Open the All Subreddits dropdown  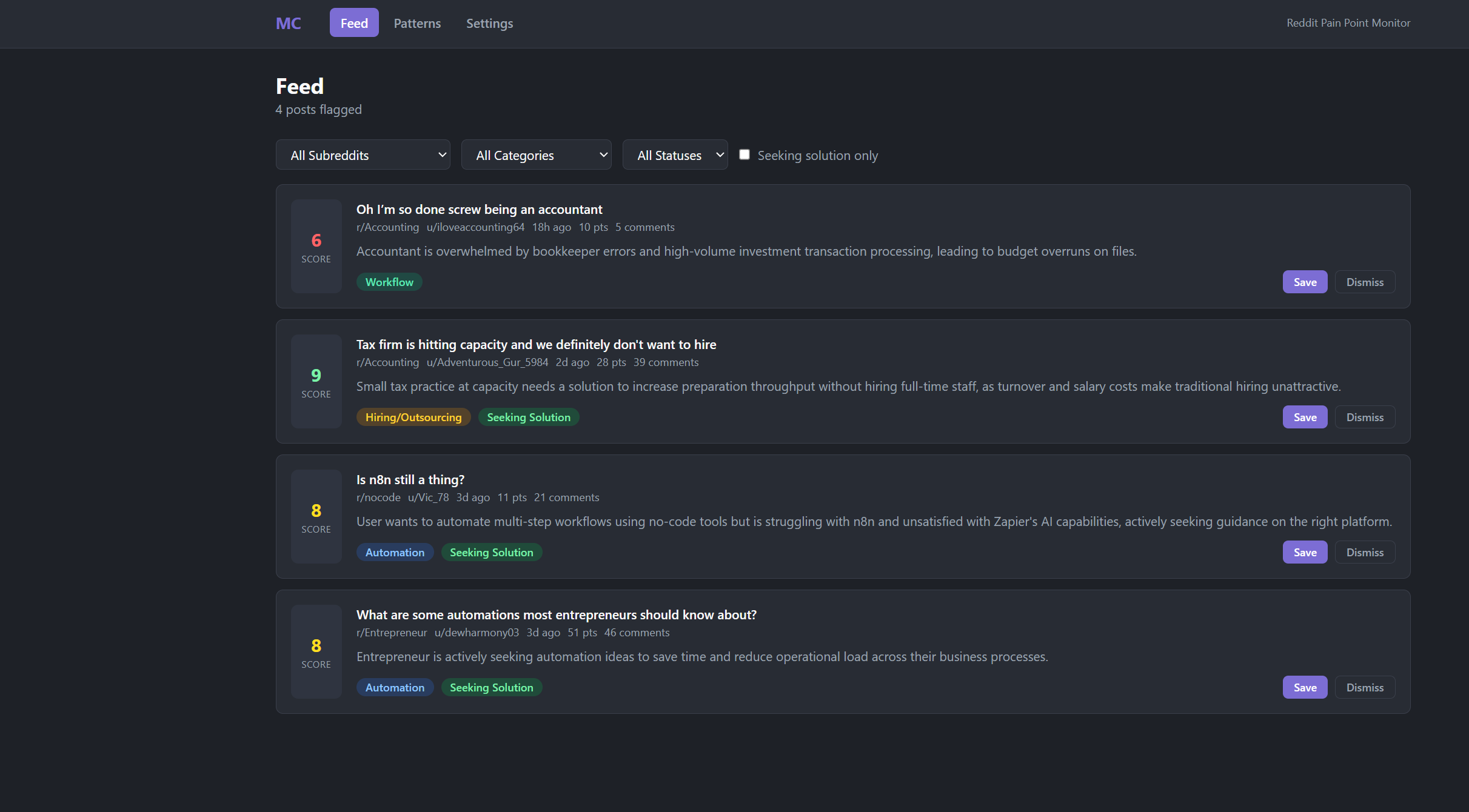[x=363, y=155]
